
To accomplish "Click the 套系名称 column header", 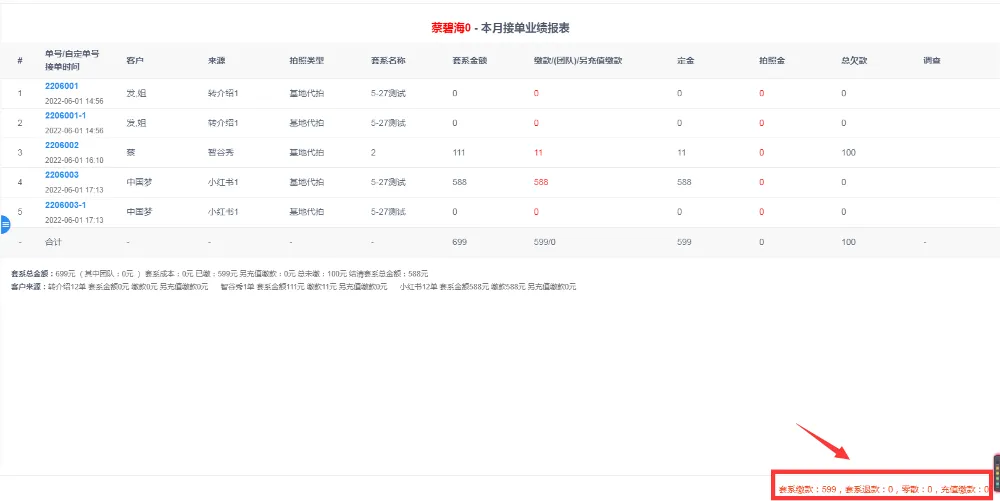I will [388, 61].
